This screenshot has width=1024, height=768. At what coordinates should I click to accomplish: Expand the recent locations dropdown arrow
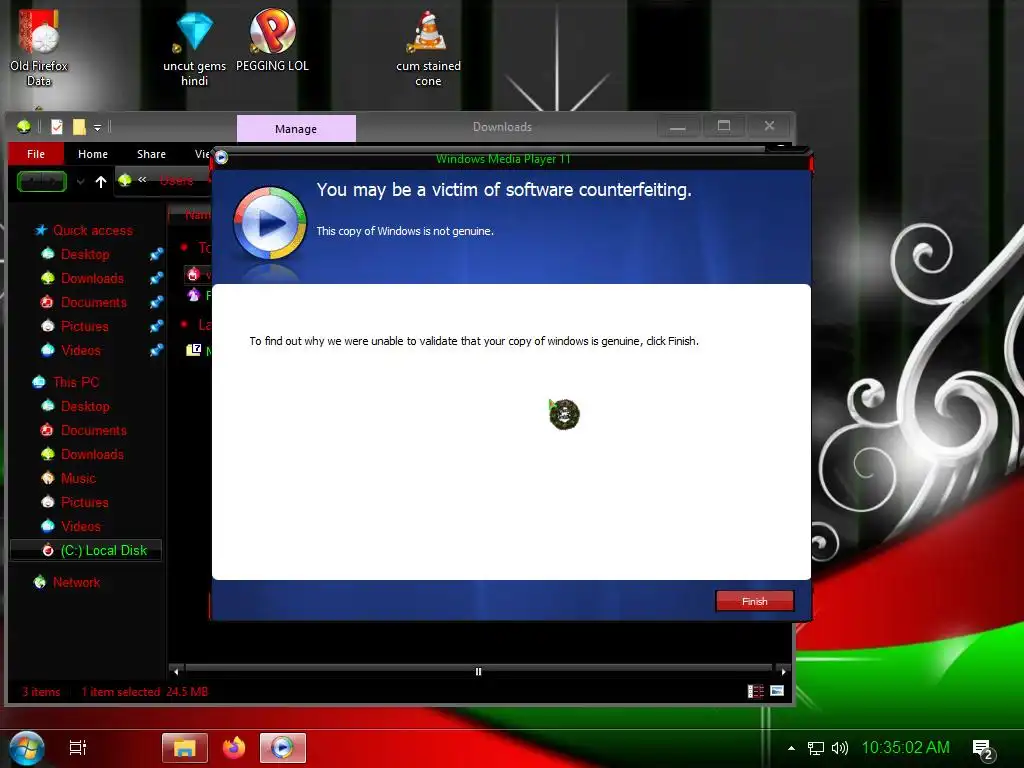[x=80, y=182]
